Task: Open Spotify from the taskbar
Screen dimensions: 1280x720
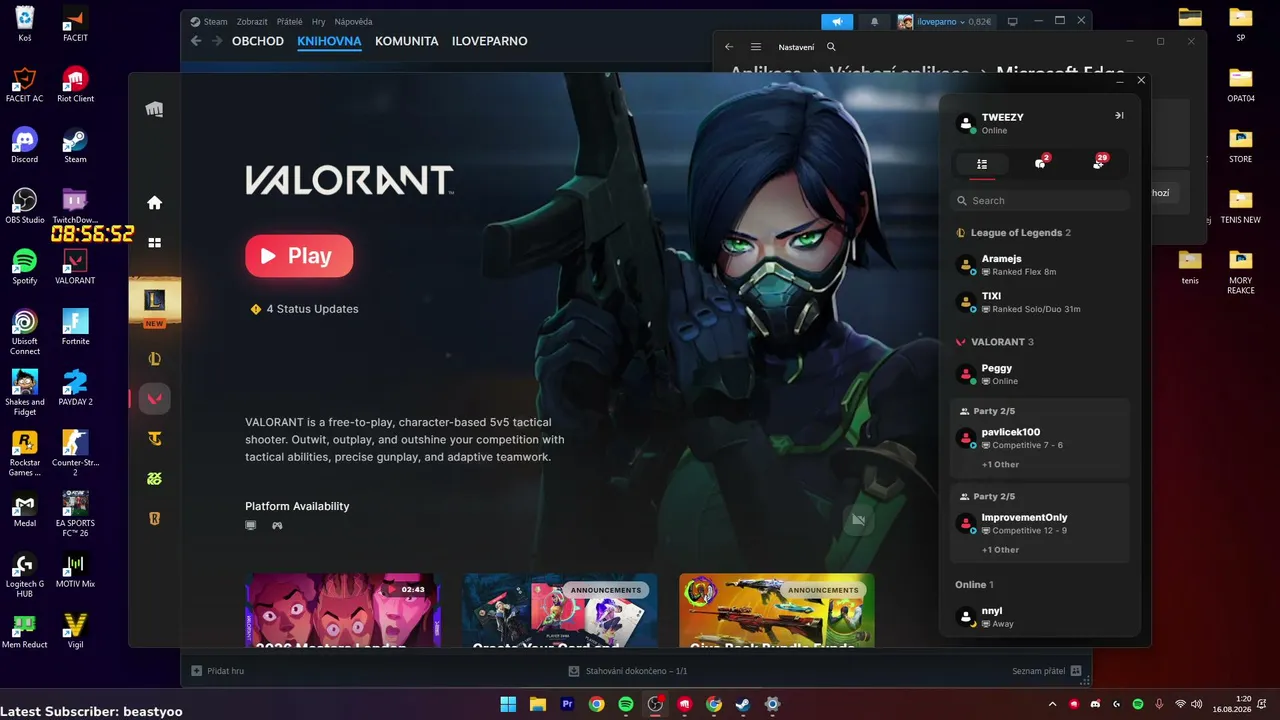Action: (x=626, y=704)
